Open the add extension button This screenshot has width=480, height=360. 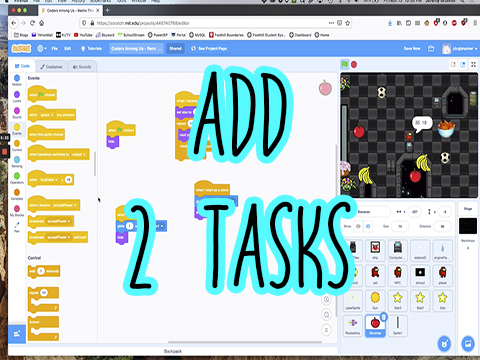coord(17,334)
